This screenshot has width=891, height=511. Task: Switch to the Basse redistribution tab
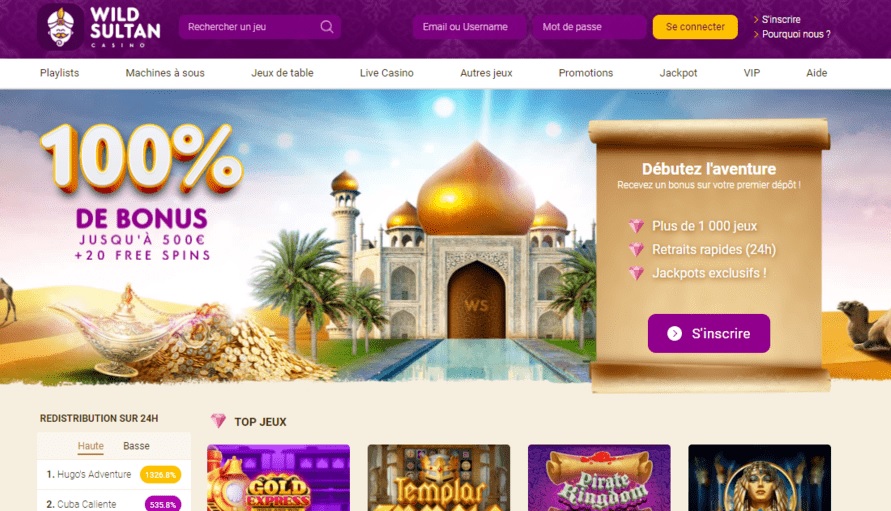click(x=136, y=446)
